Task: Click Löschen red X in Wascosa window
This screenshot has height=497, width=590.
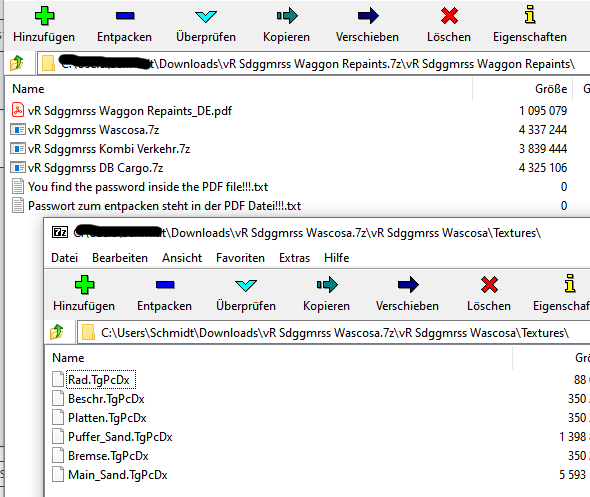Action: [489, 284]
